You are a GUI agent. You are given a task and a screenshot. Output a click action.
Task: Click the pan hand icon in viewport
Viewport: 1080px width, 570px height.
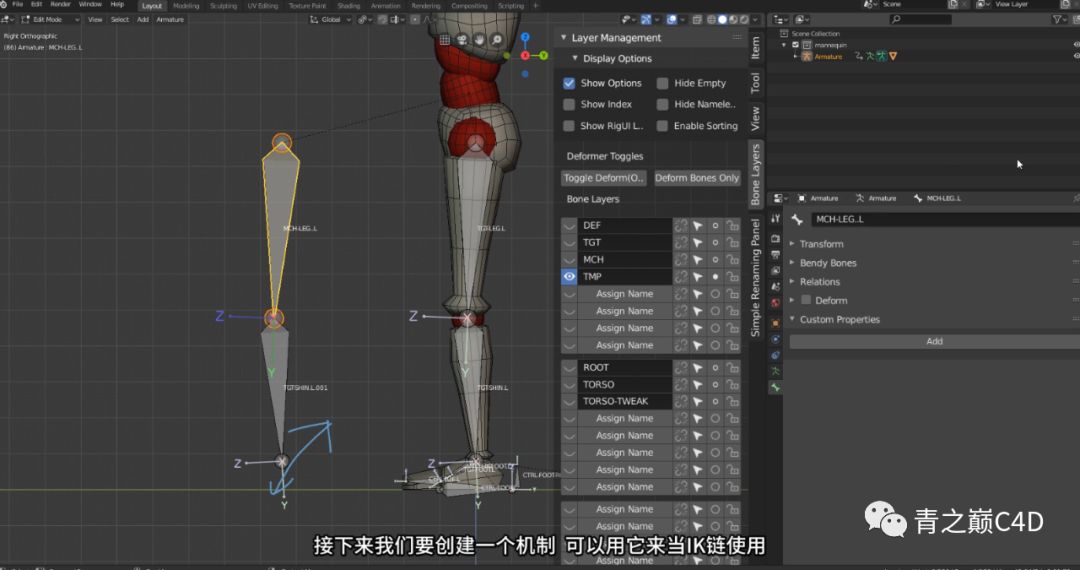click(479, 40)
